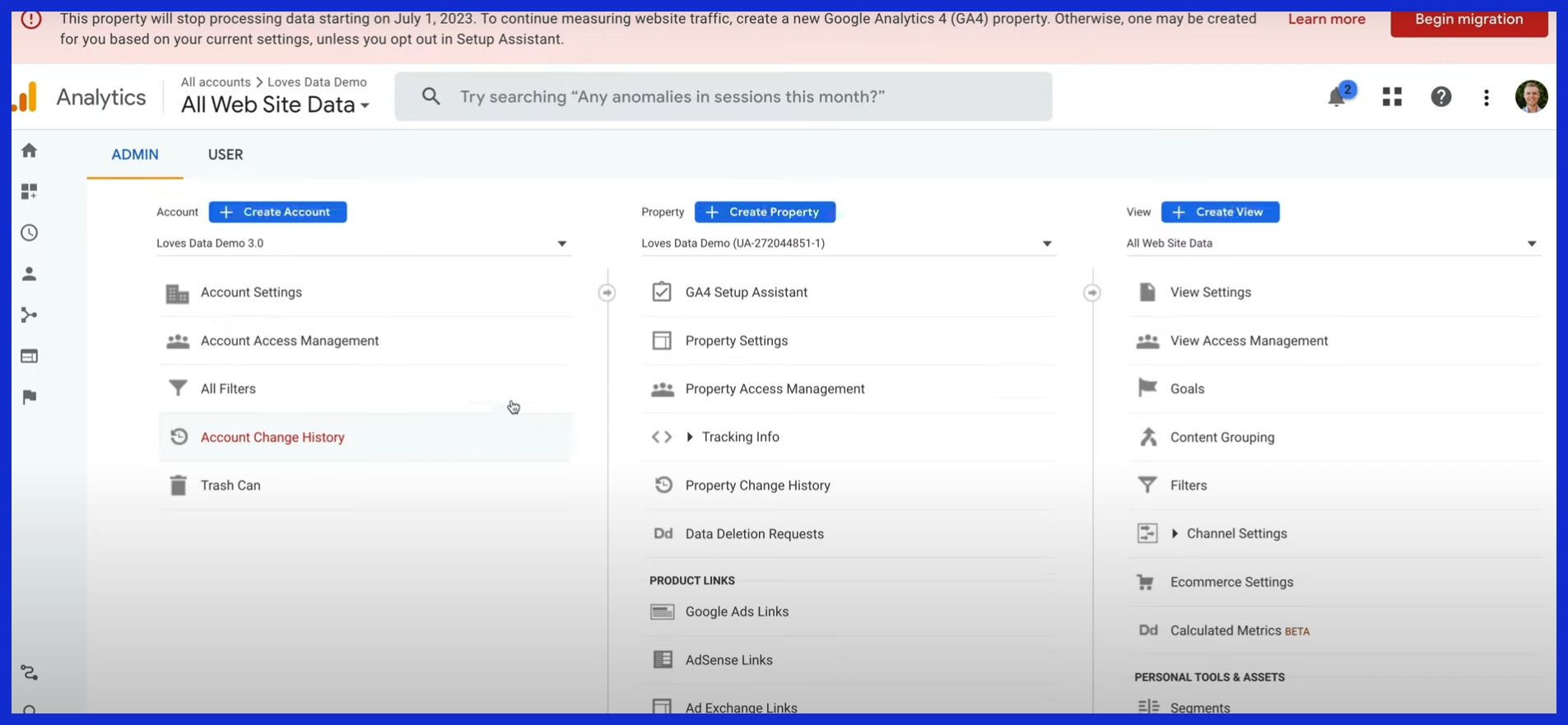
Task: Click the Account Settings building icon
Action: click(178, 293)
